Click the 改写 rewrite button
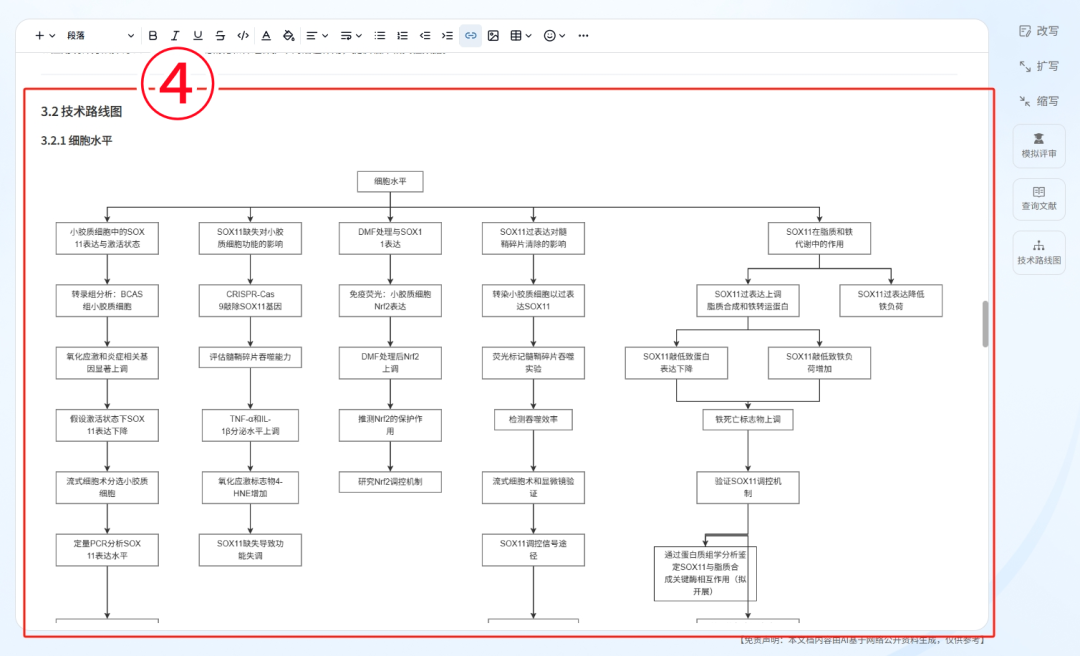This screenshot has height=656, width=1080. click(1039, 31)
